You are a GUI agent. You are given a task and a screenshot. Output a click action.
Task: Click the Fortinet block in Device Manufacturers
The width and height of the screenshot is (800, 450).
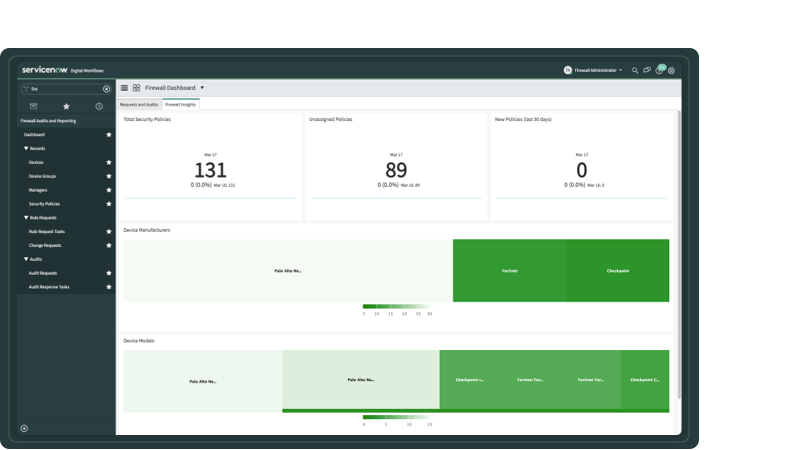click(x=509, y=271)
